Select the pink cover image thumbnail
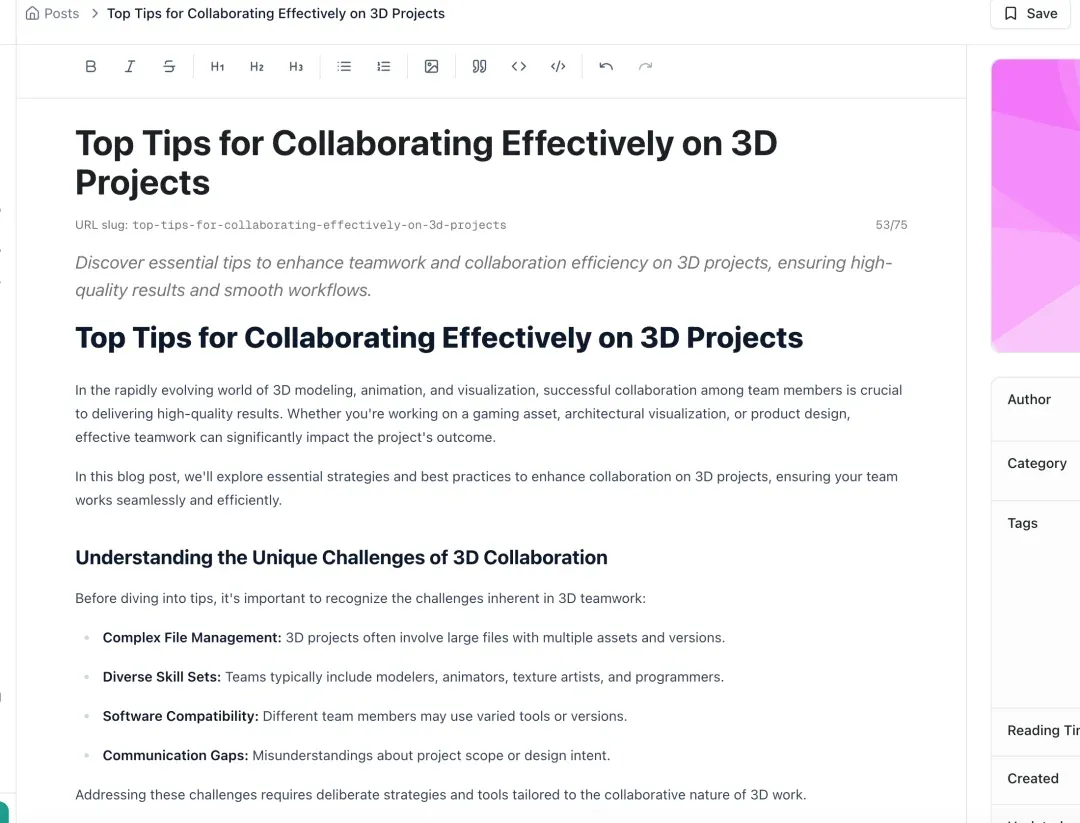 coord(1035,205)
